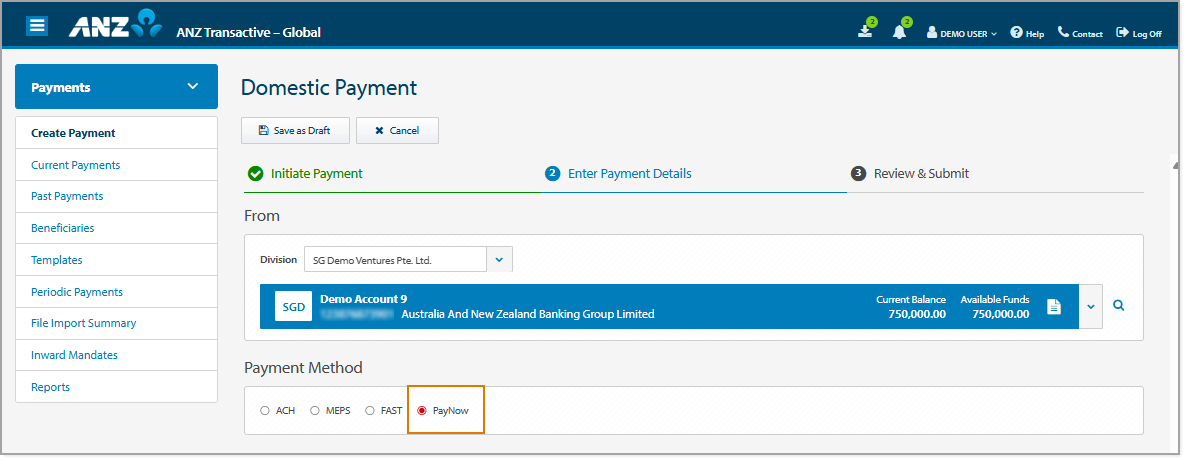Click the Current Balance 750,000.00 value

(917, 314)
